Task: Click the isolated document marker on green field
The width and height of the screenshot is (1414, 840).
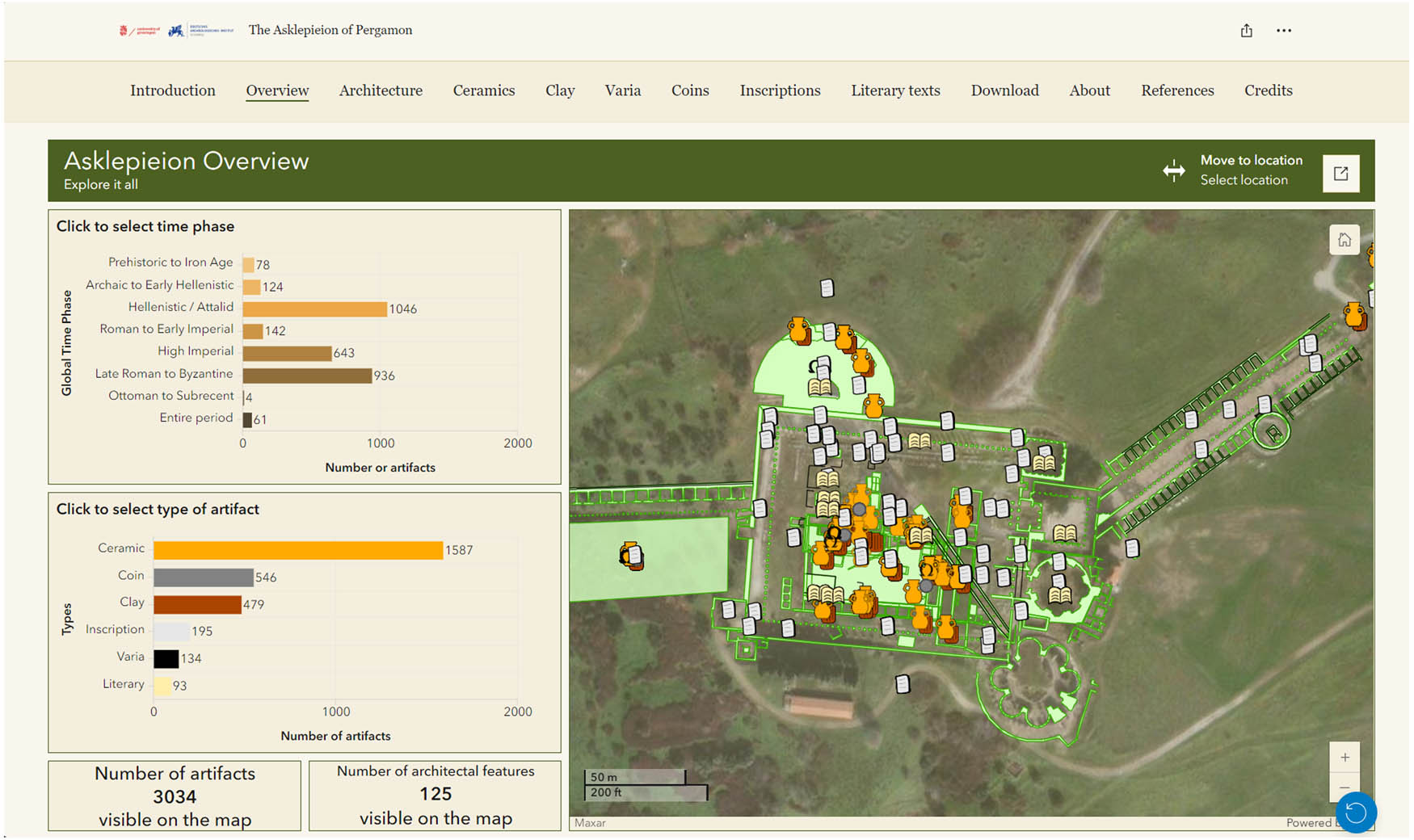Action: (x=826, y=288)
